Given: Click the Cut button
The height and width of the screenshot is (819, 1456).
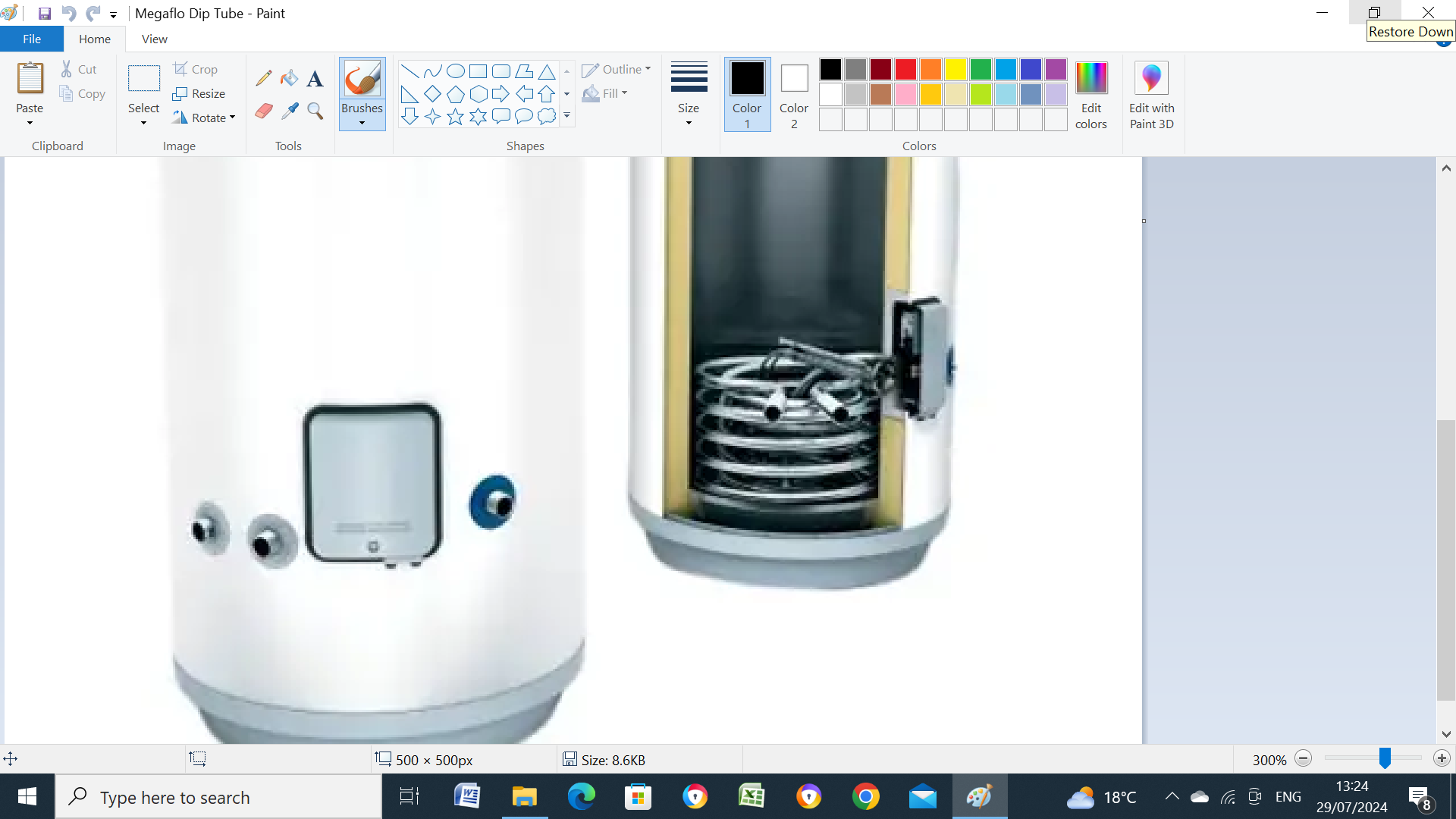Looking at the screenshot, I should click(79, 70).
